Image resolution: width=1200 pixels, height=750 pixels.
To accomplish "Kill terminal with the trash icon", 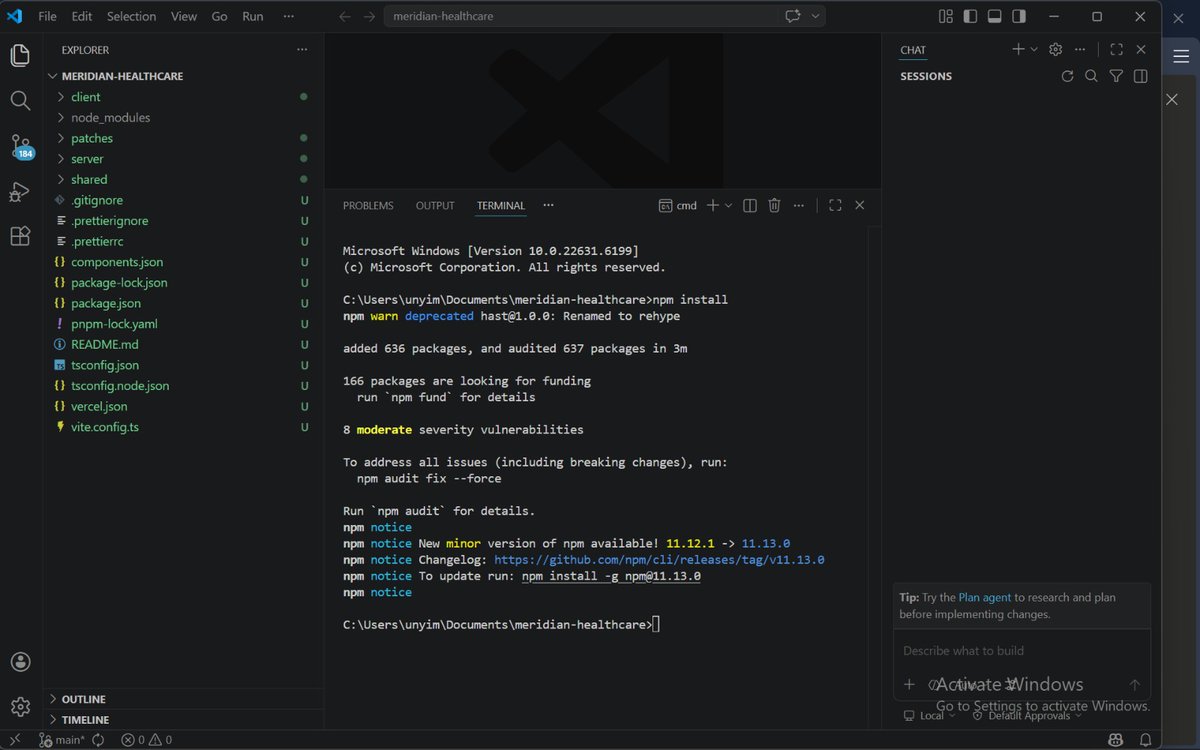I will click(774, 205).
